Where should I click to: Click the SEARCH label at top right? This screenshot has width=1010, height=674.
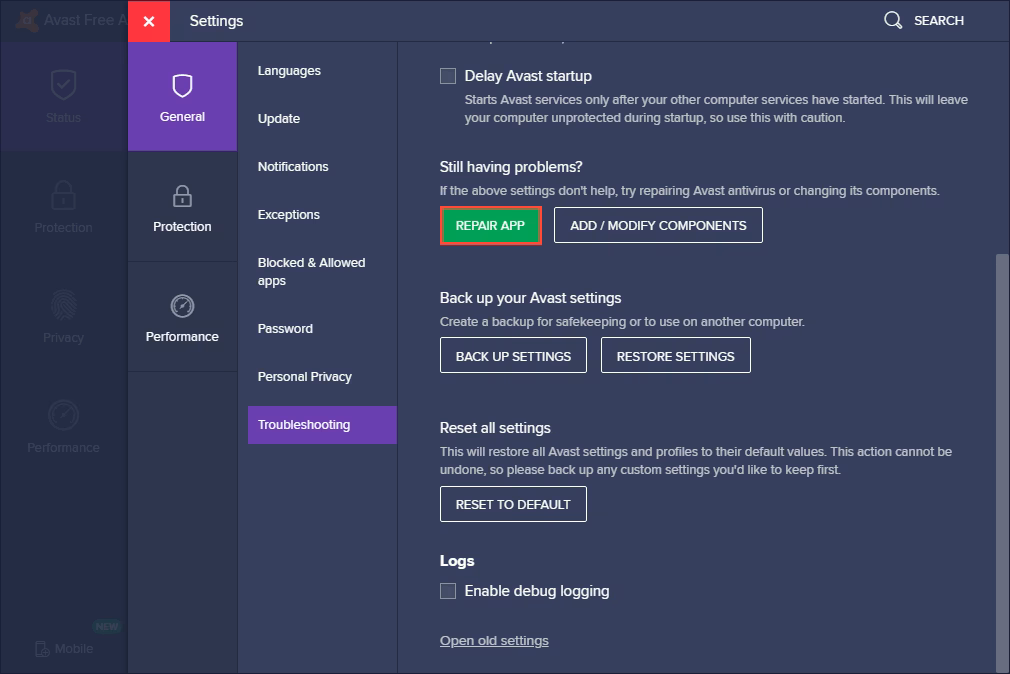click(x=939, y=21)
